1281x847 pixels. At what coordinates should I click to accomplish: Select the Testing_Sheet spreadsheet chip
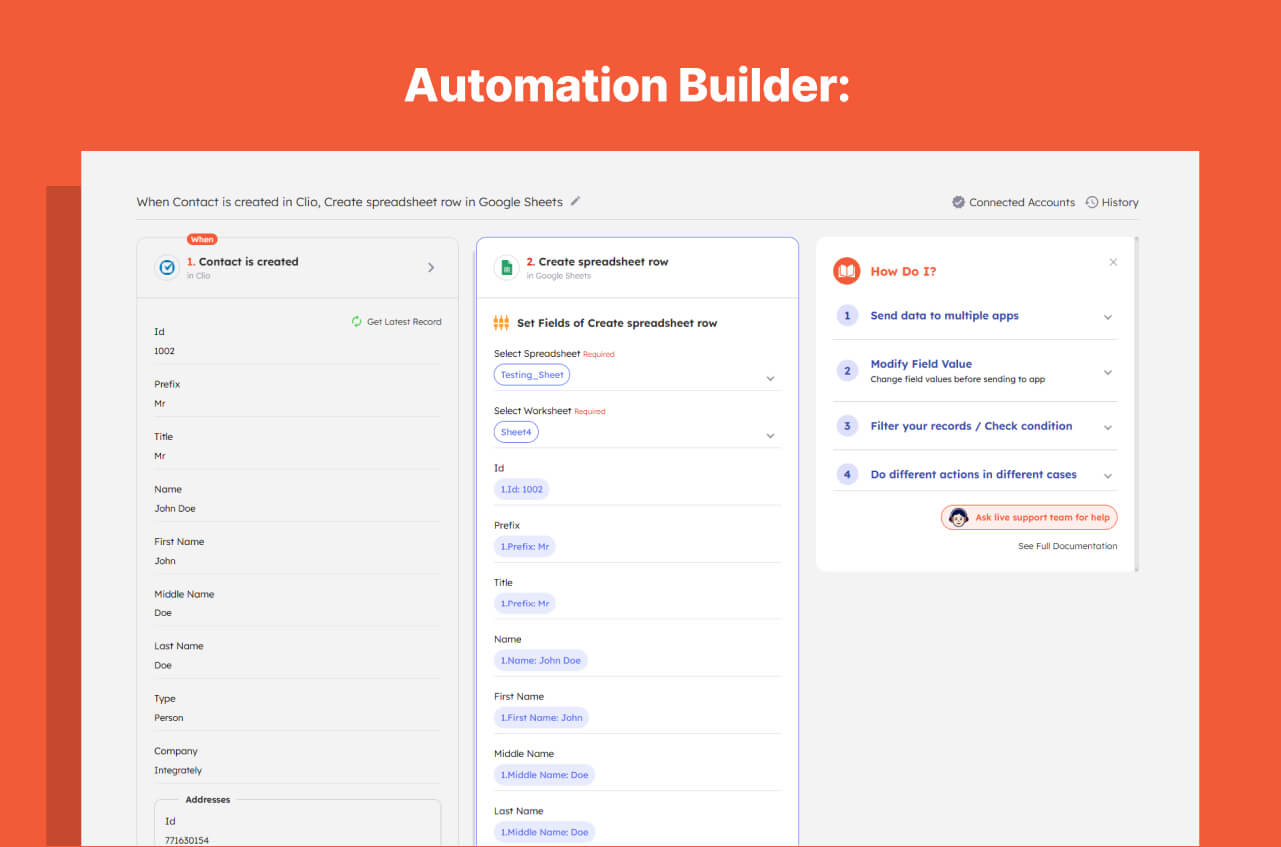coord(532,375)
